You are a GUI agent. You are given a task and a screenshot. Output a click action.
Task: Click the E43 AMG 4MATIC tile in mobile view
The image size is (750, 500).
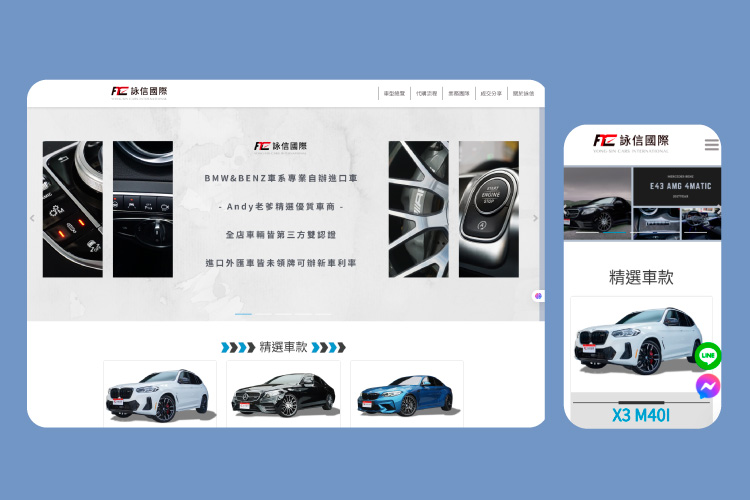coord(677,186)
